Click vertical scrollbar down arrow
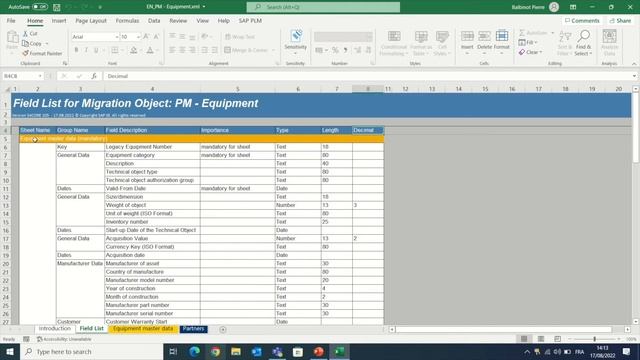Screen dimensions: 640x360 point(636,322)
